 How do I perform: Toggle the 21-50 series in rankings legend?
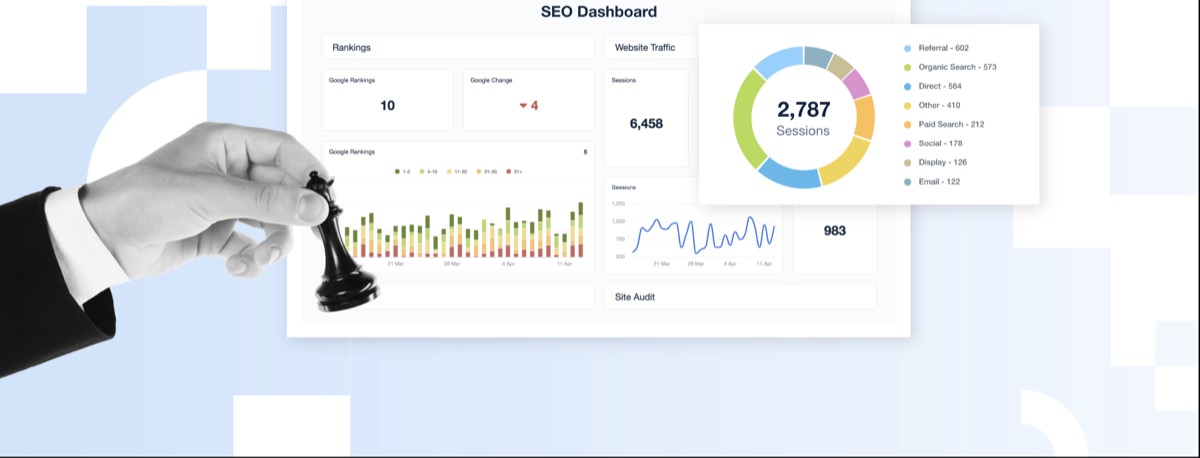[487, 171]
